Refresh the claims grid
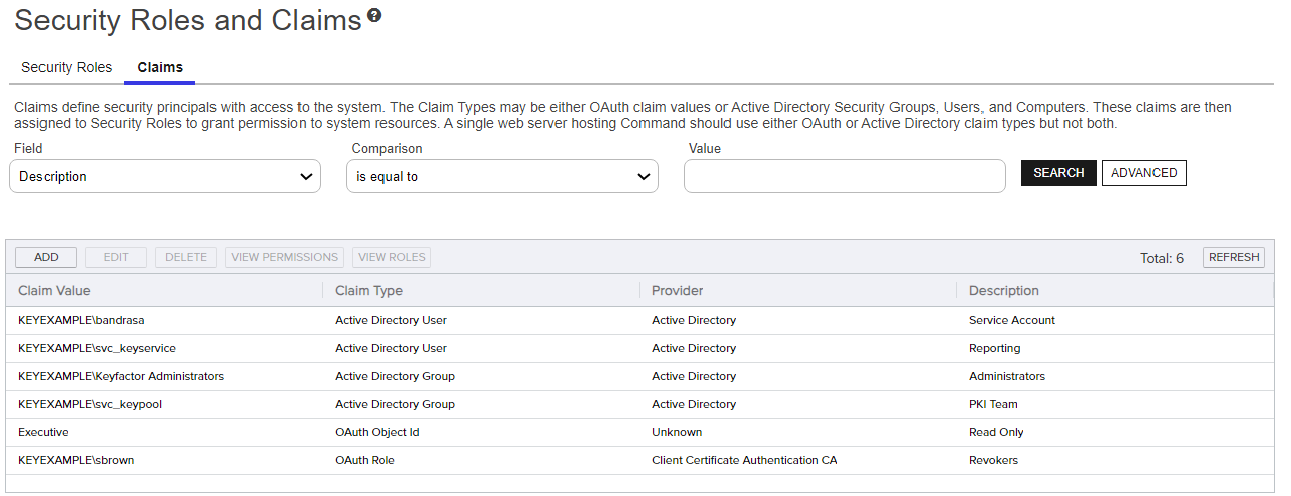Viewport: 1291px width, 496px height. (x=1234, y=257)
